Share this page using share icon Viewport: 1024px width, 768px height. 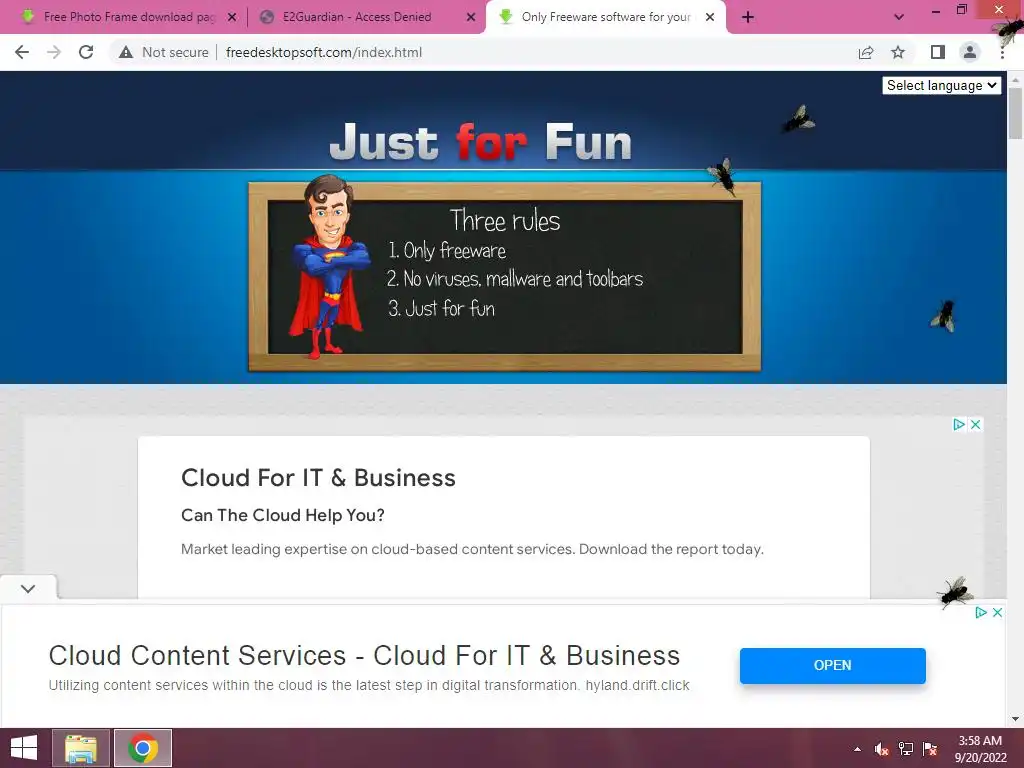(866, 52)
